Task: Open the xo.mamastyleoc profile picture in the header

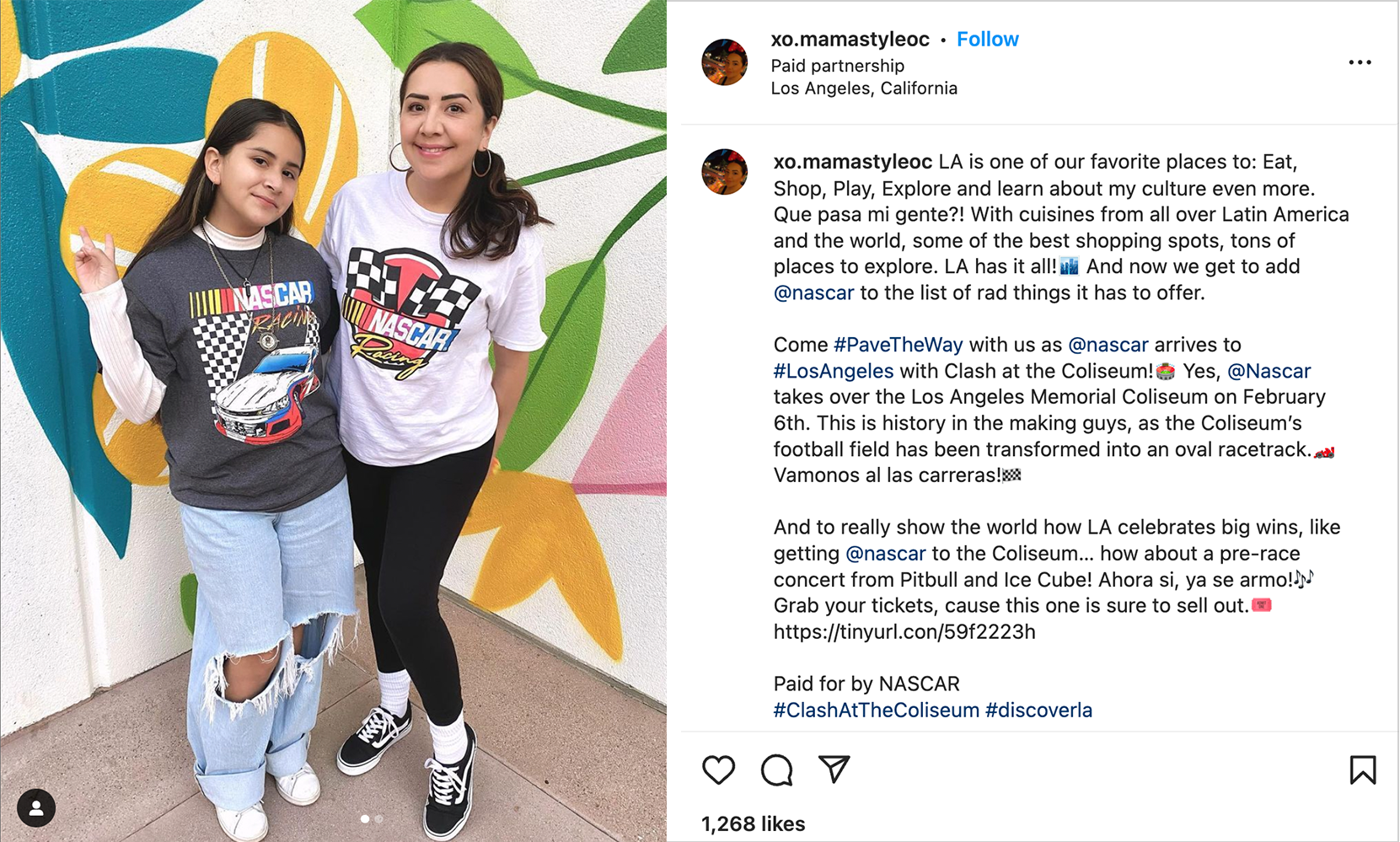Action: pyautogui.click(x=725, y=62)
